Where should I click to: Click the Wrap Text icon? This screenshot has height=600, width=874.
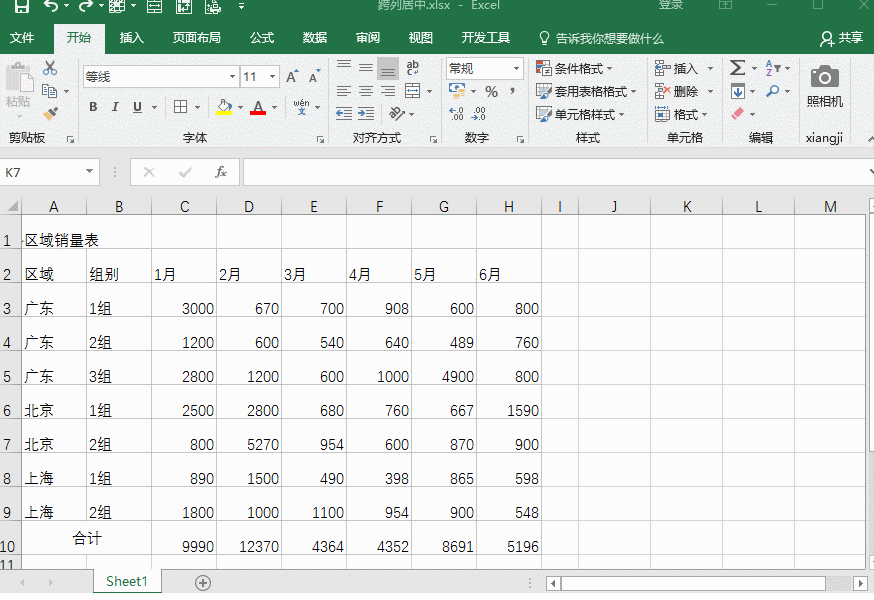point(410,69)
